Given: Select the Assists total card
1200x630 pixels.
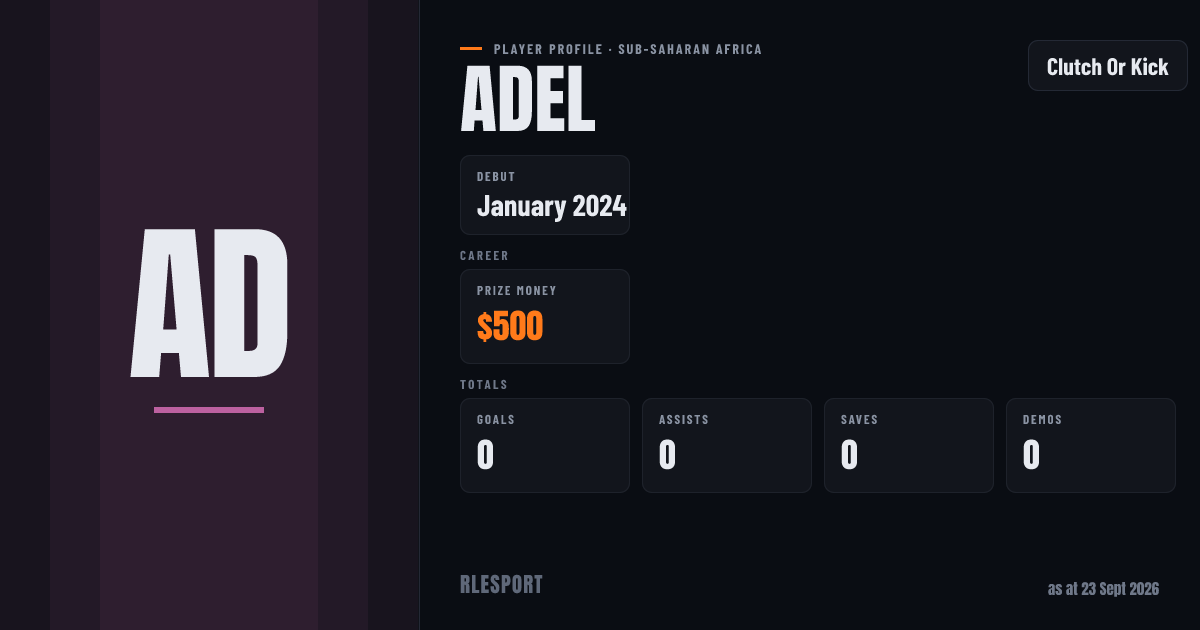Looking at the screenshot, I should (x=727, y=445).
